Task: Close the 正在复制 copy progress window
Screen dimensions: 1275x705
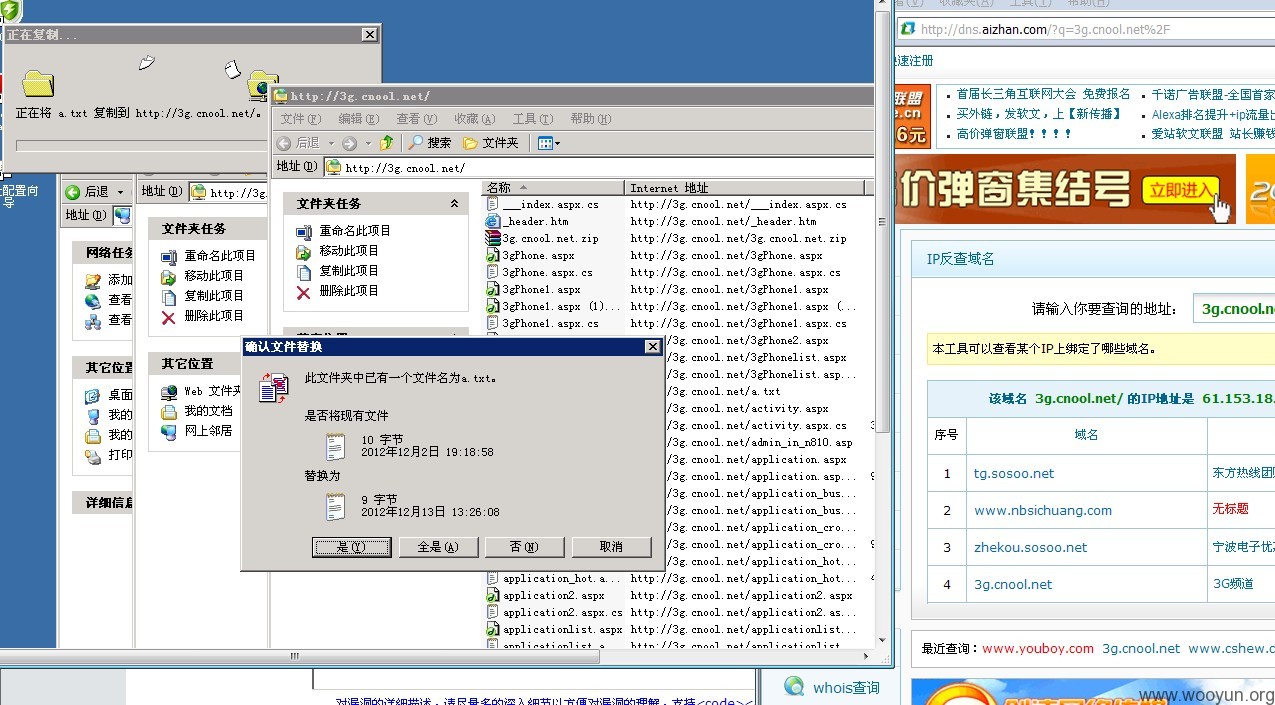Action: click(370, 34)
